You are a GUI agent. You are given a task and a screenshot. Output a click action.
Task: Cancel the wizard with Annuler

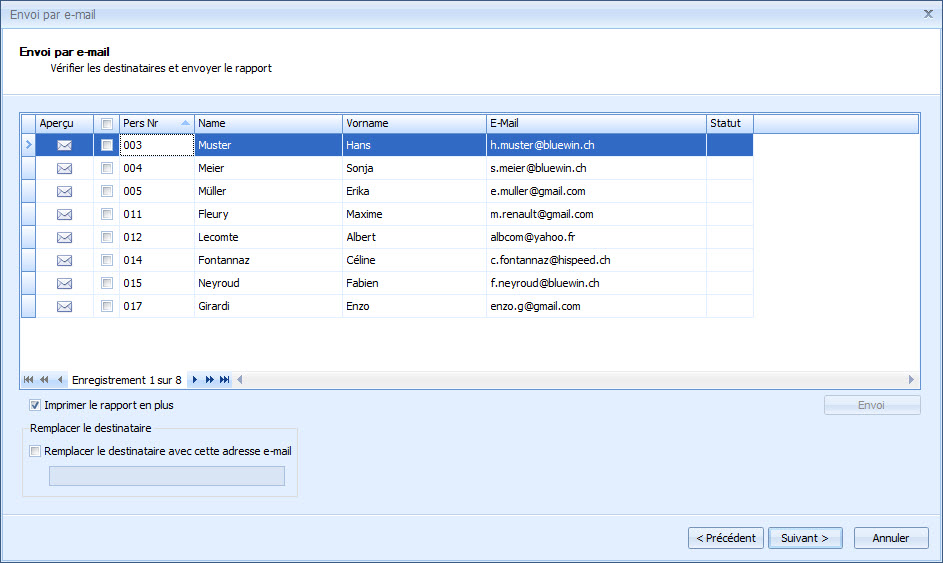coord(890,538)
